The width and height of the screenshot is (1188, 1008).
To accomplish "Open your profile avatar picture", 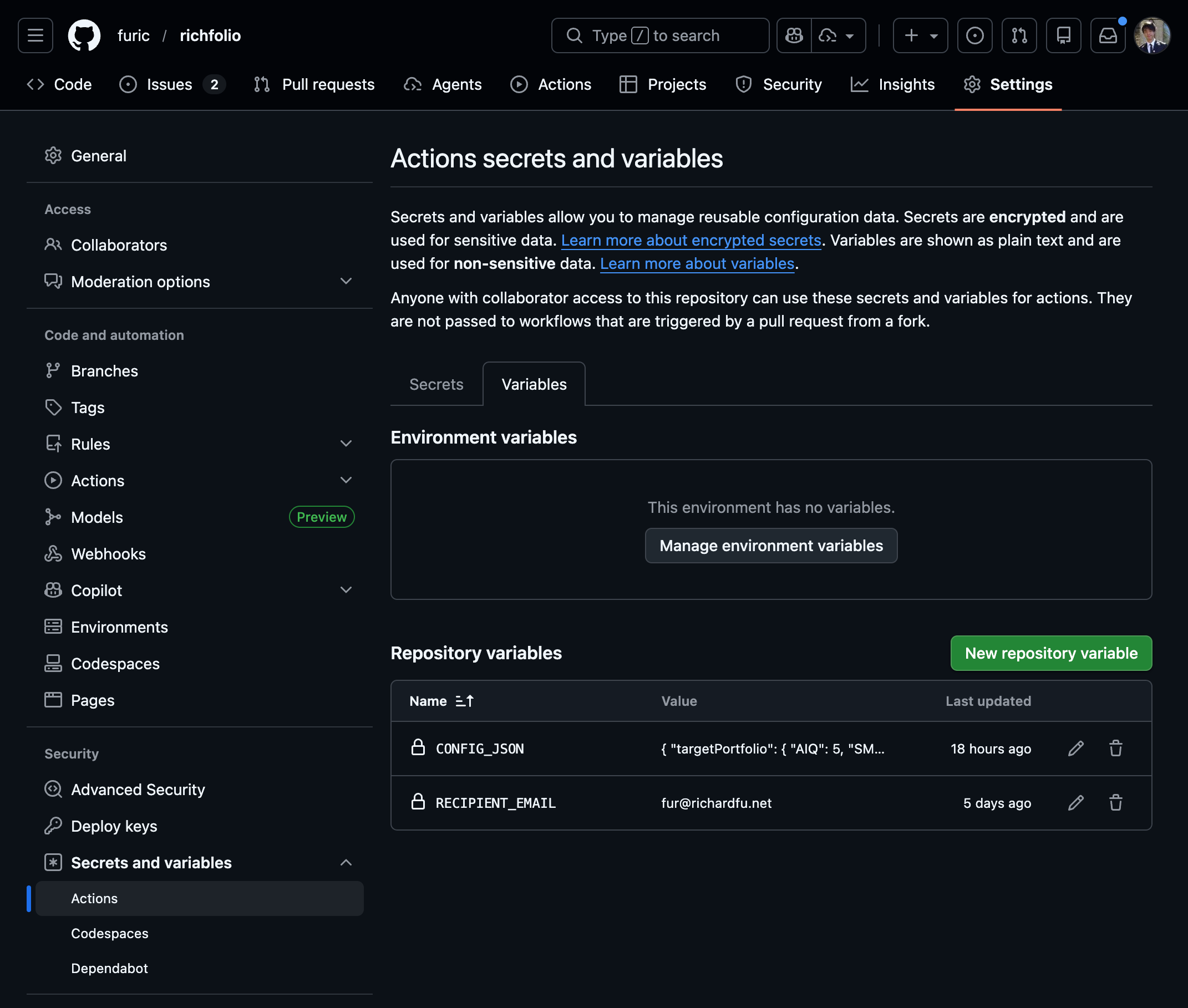I will pyautogui.click(x=1152, y=35).
